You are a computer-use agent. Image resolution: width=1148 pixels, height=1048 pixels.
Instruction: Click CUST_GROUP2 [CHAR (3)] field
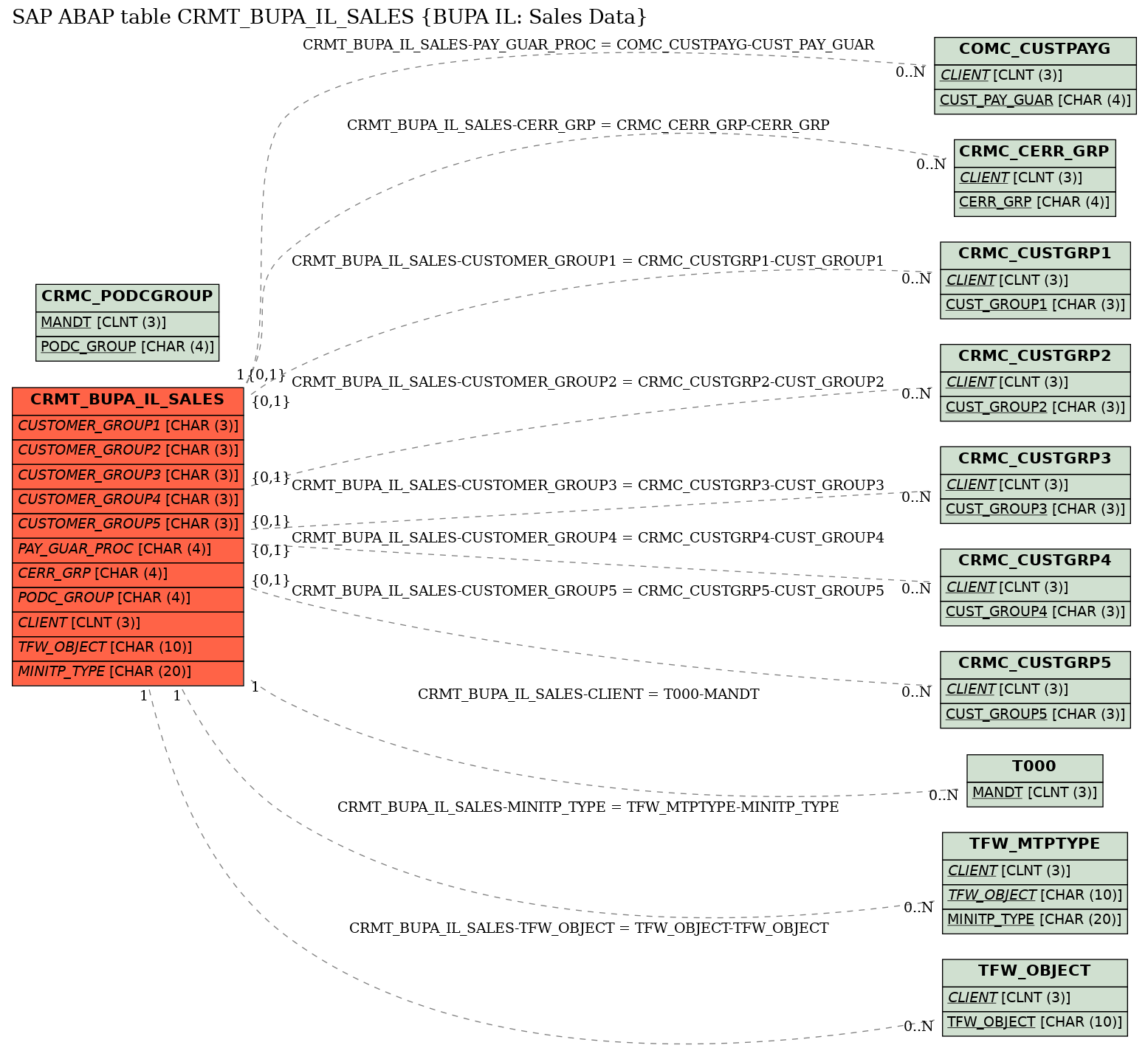click(x=1035, y=407)
